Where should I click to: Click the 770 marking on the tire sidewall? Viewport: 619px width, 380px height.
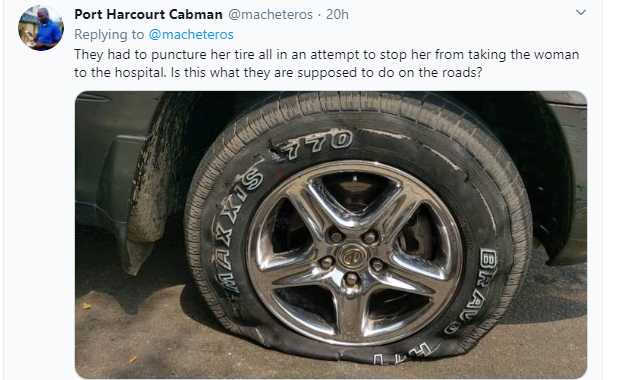[x=319, y=145]
